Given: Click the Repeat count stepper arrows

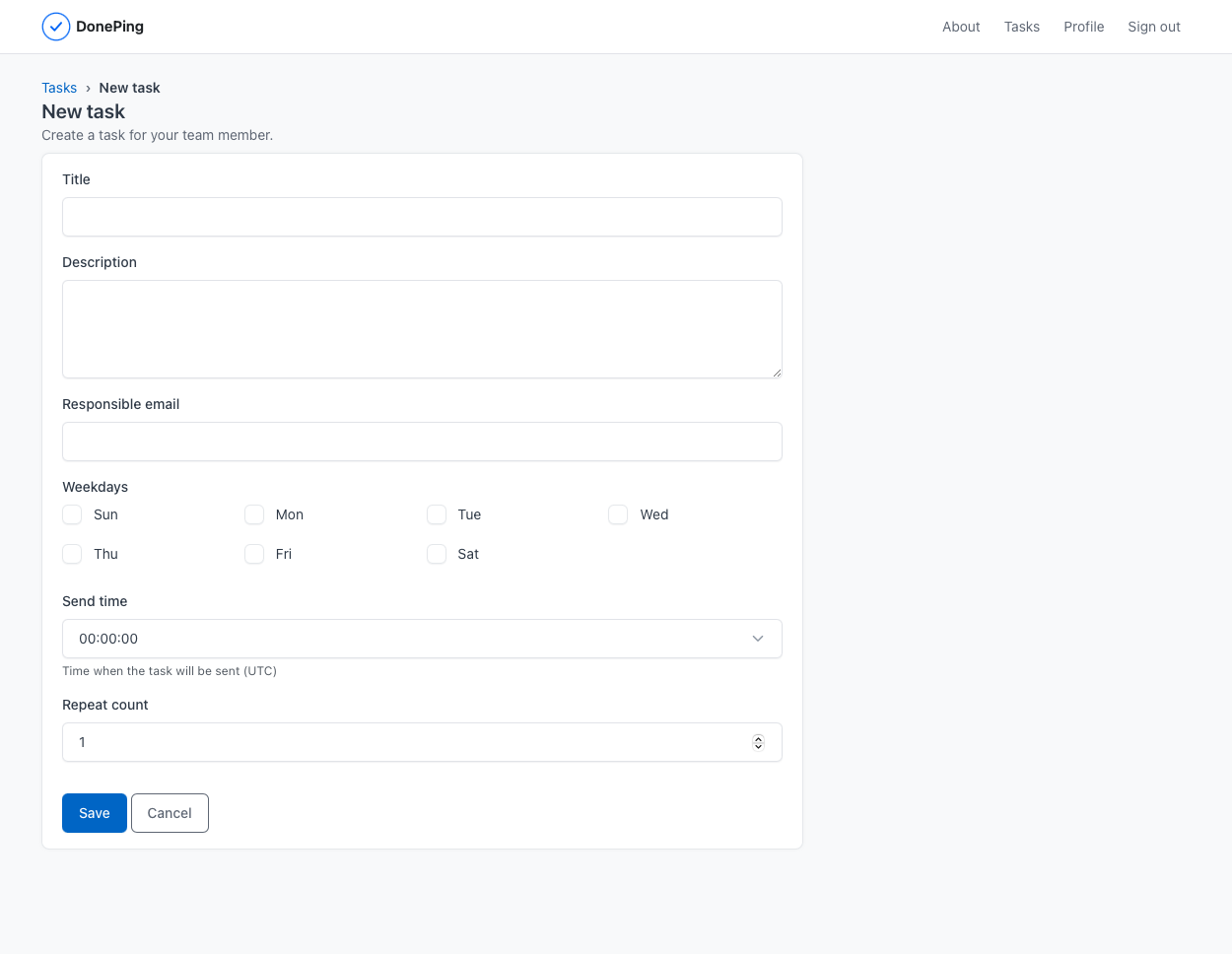Looking at the screenshot, I should click(758, 742).
